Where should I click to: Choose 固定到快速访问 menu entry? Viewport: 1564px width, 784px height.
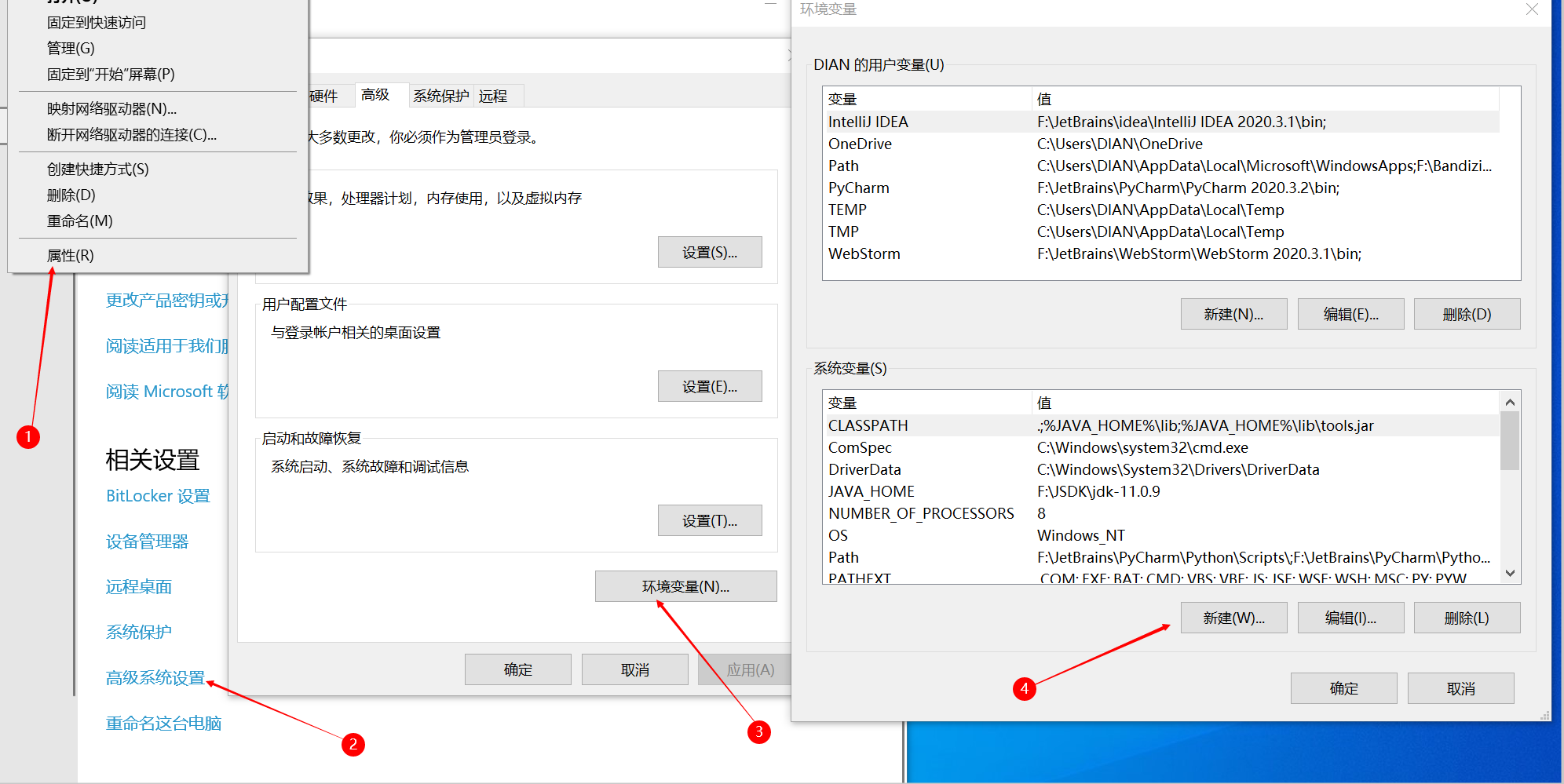pos(97,22)
